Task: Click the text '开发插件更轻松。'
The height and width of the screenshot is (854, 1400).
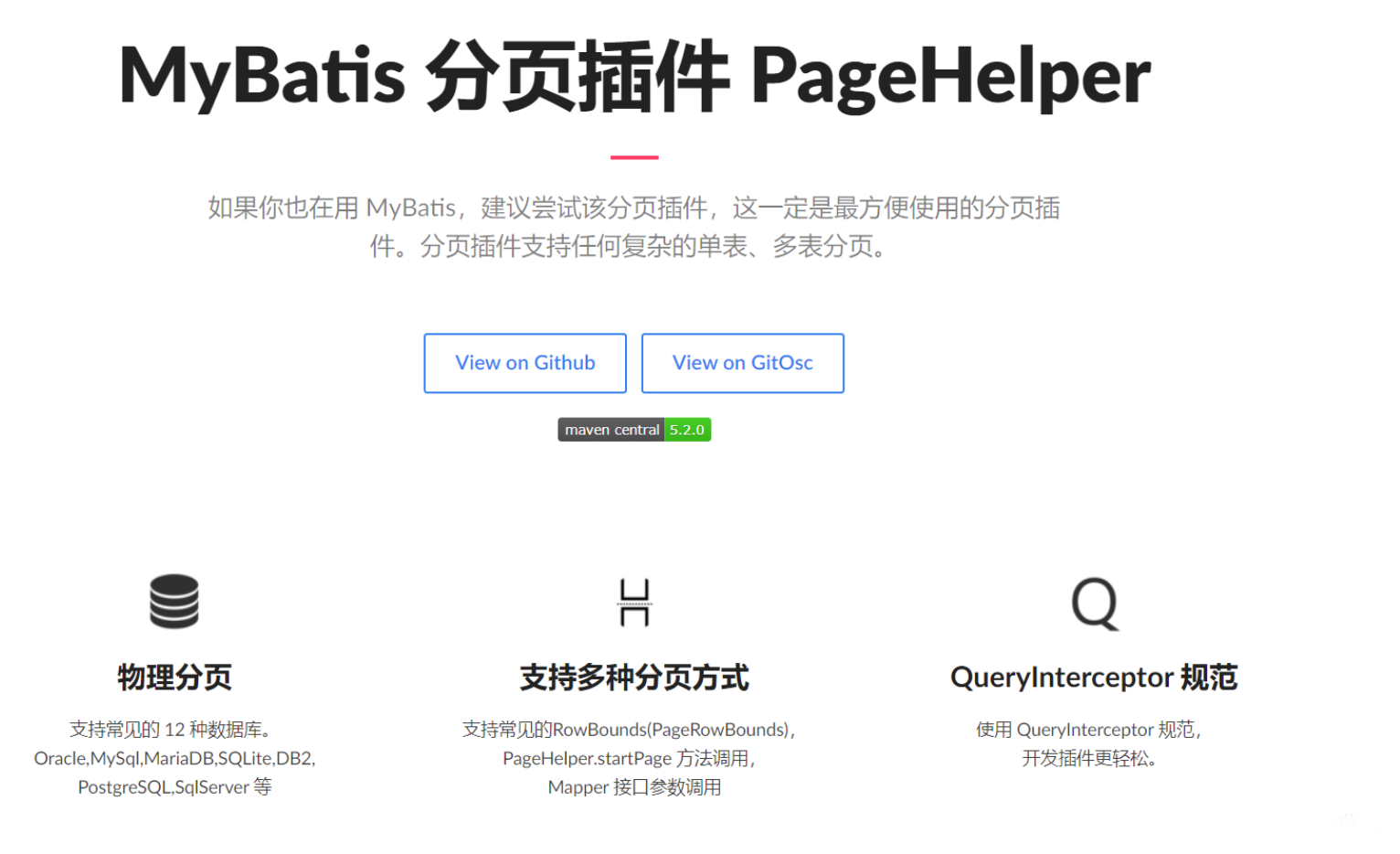Action: tap(1090, 758)
